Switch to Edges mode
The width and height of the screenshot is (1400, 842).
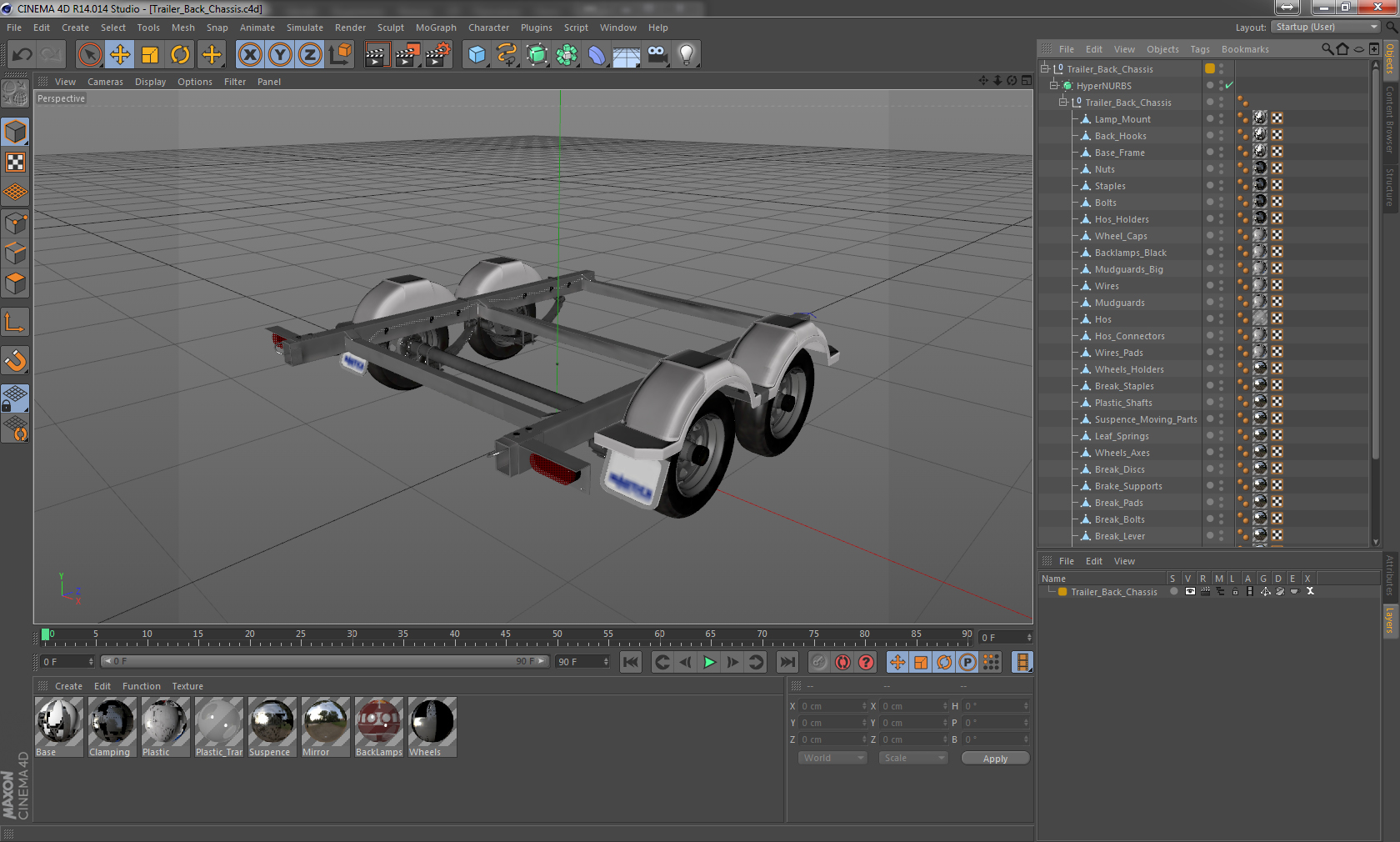[15, 253]
